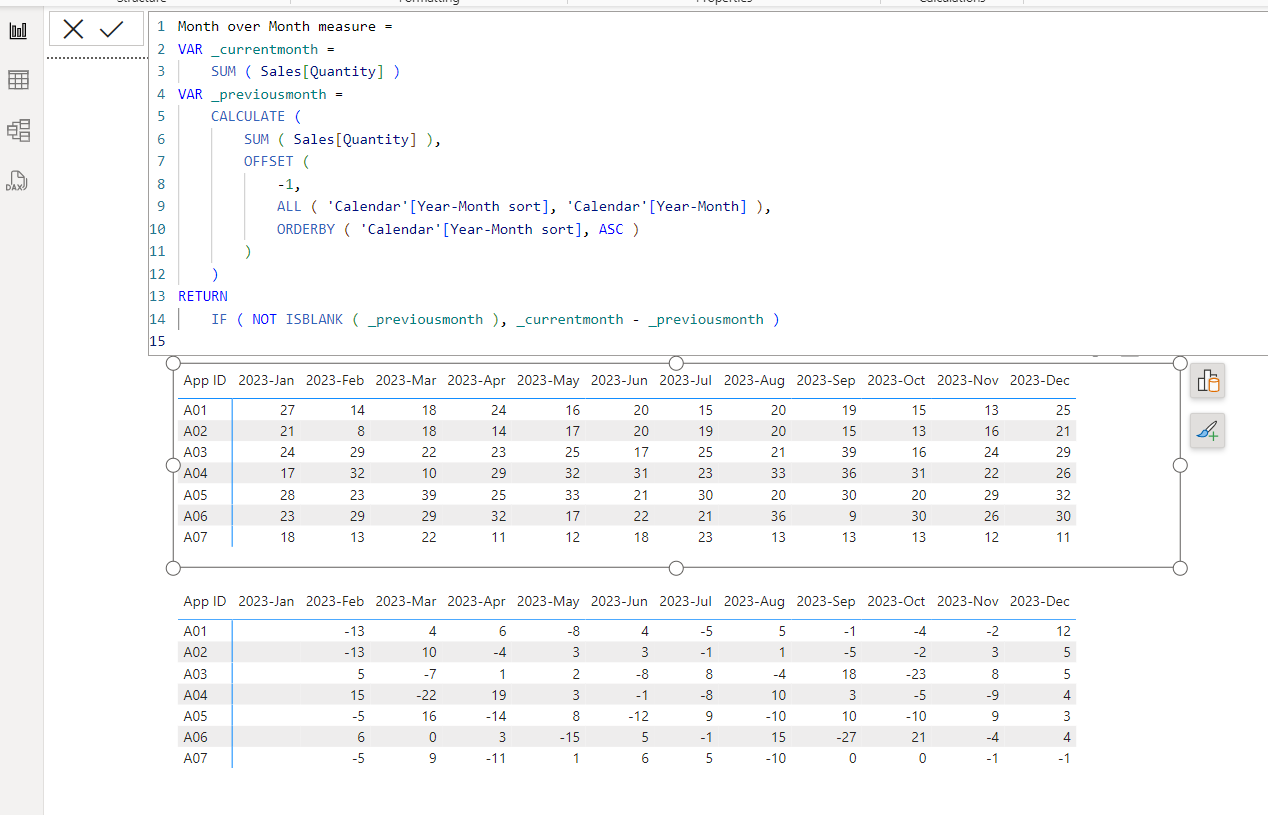Click the RETURN keyword on line 13
The height and width of the screenshot is (815, 1268).
203,296
